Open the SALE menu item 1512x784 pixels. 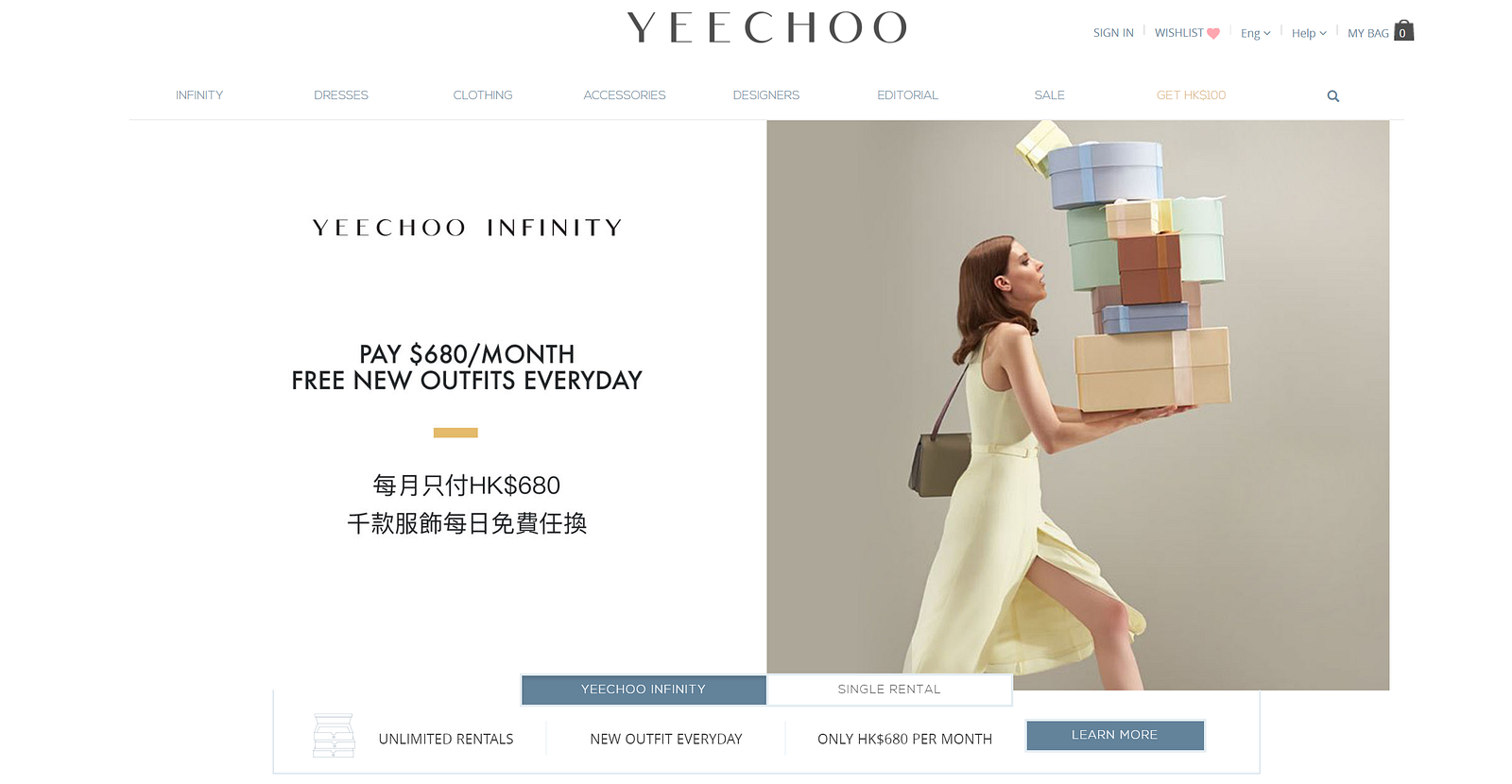pyautogui.click(x=1050, y=95)
